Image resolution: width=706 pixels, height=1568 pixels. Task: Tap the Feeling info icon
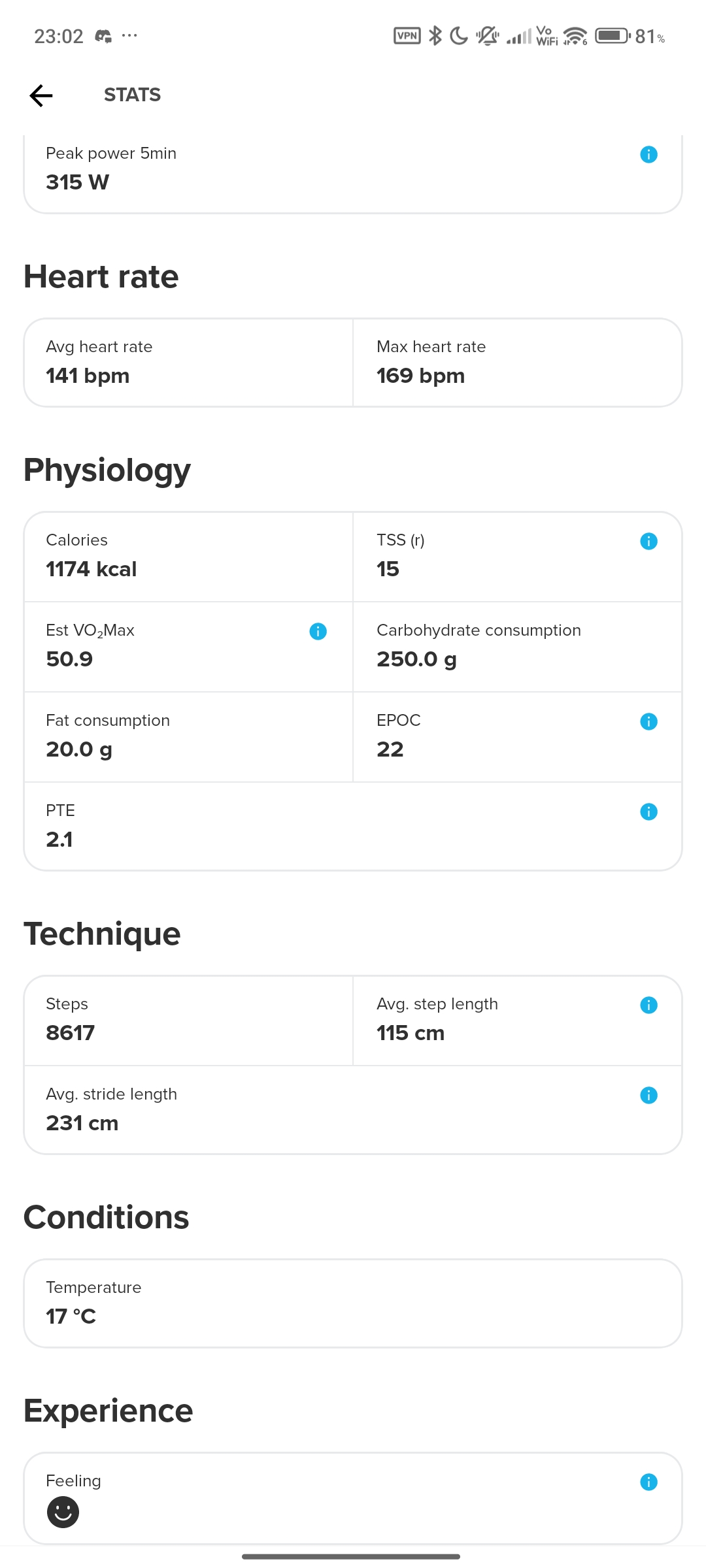[x=648, y=1482]
